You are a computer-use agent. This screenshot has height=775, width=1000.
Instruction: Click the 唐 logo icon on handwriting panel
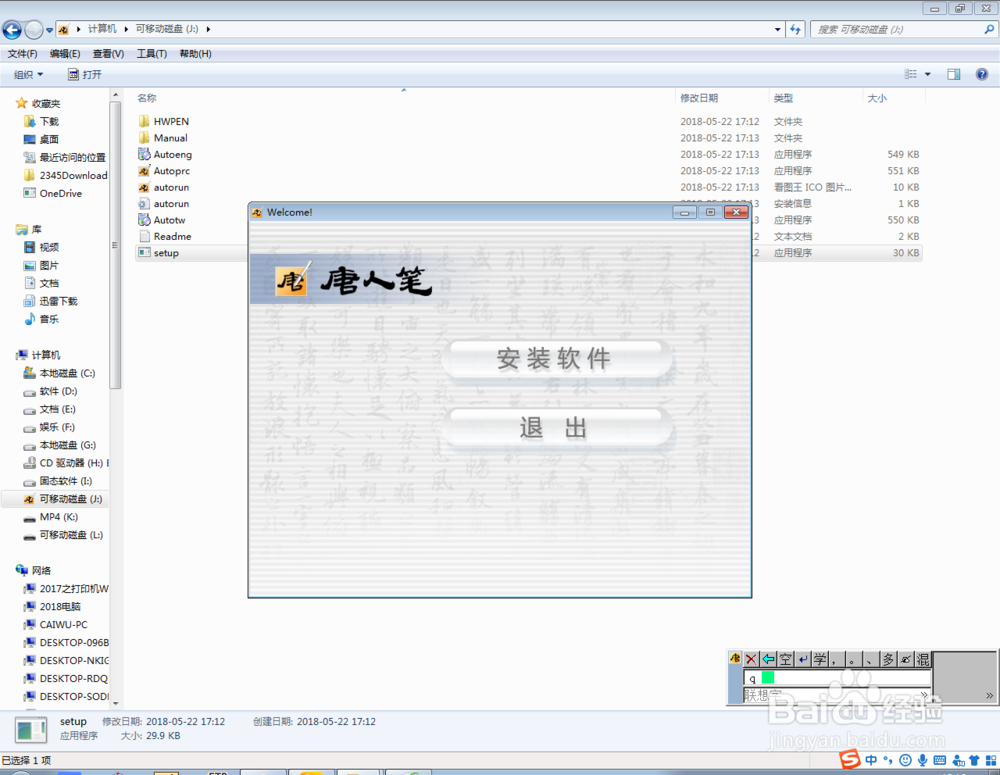(x=735, y=658)
